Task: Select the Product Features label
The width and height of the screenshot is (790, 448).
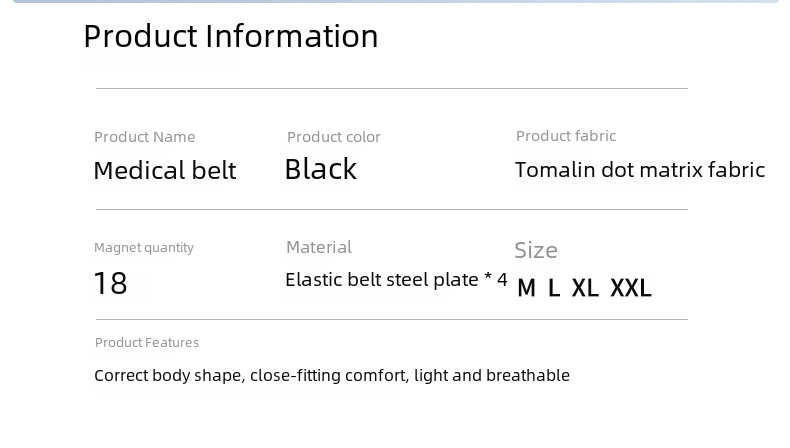Action: pos(147,343)
